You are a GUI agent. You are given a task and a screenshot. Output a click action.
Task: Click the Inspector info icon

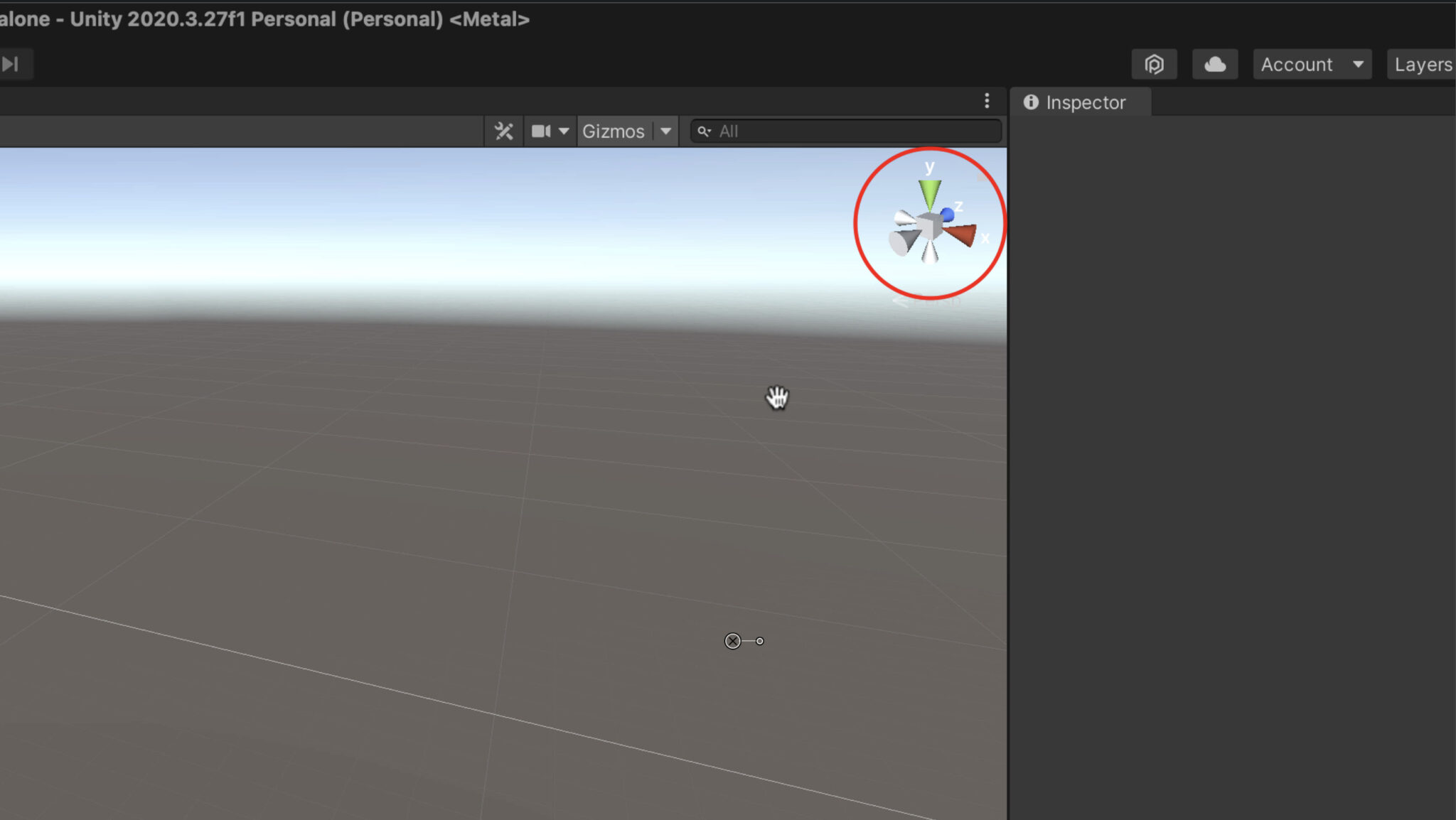(1032, 102)
